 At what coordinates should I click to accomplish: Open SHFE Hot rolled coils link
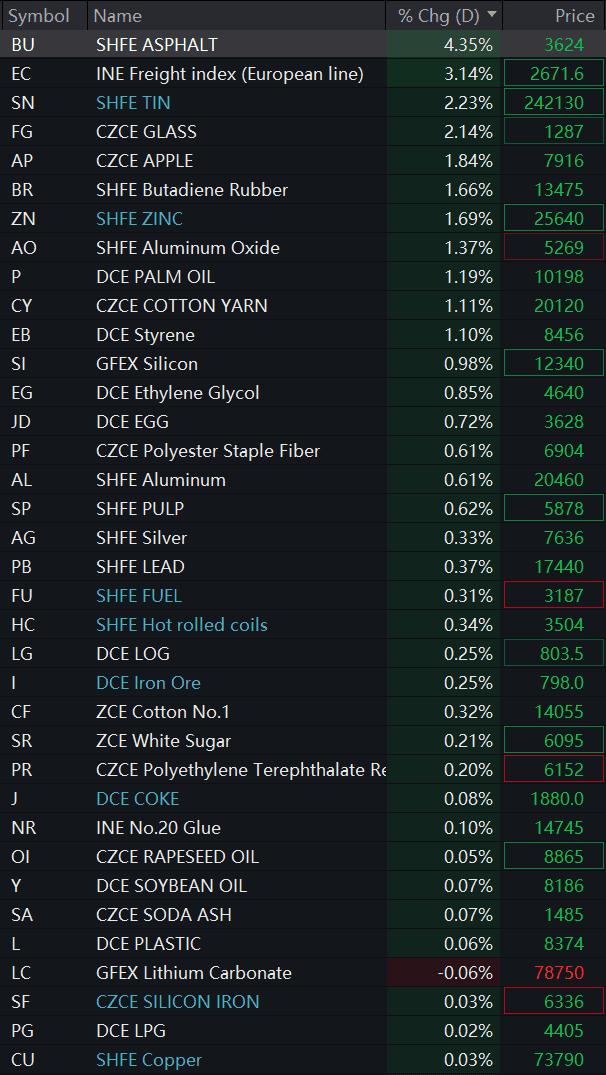click(182, 625)
